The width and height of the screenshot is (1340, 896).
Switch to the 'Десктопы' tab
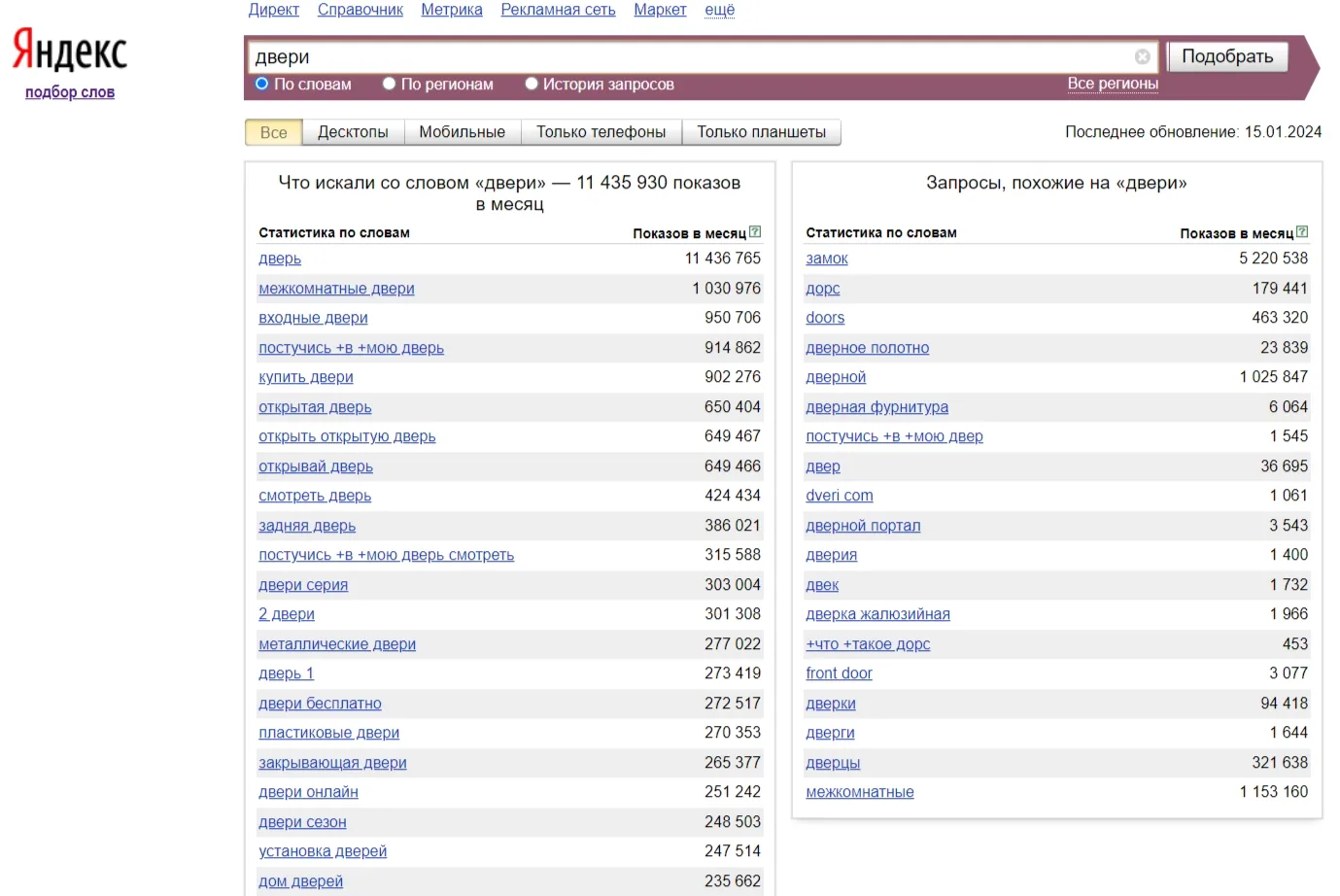tap(353, 132)
